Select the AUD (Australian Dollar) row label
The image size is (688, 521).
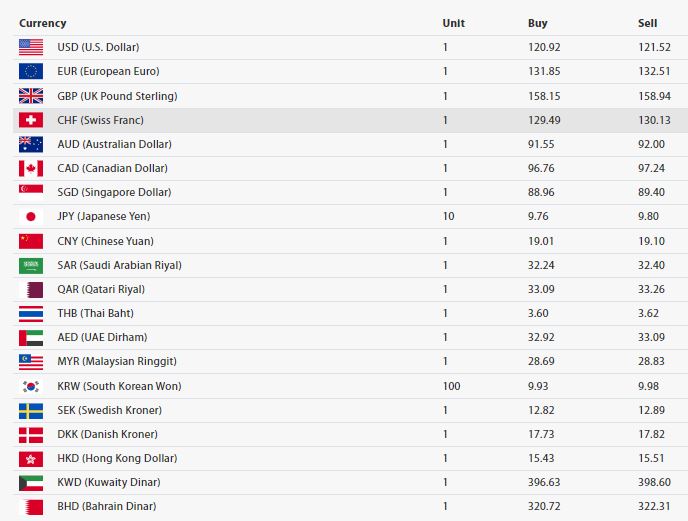click(115, 144)
